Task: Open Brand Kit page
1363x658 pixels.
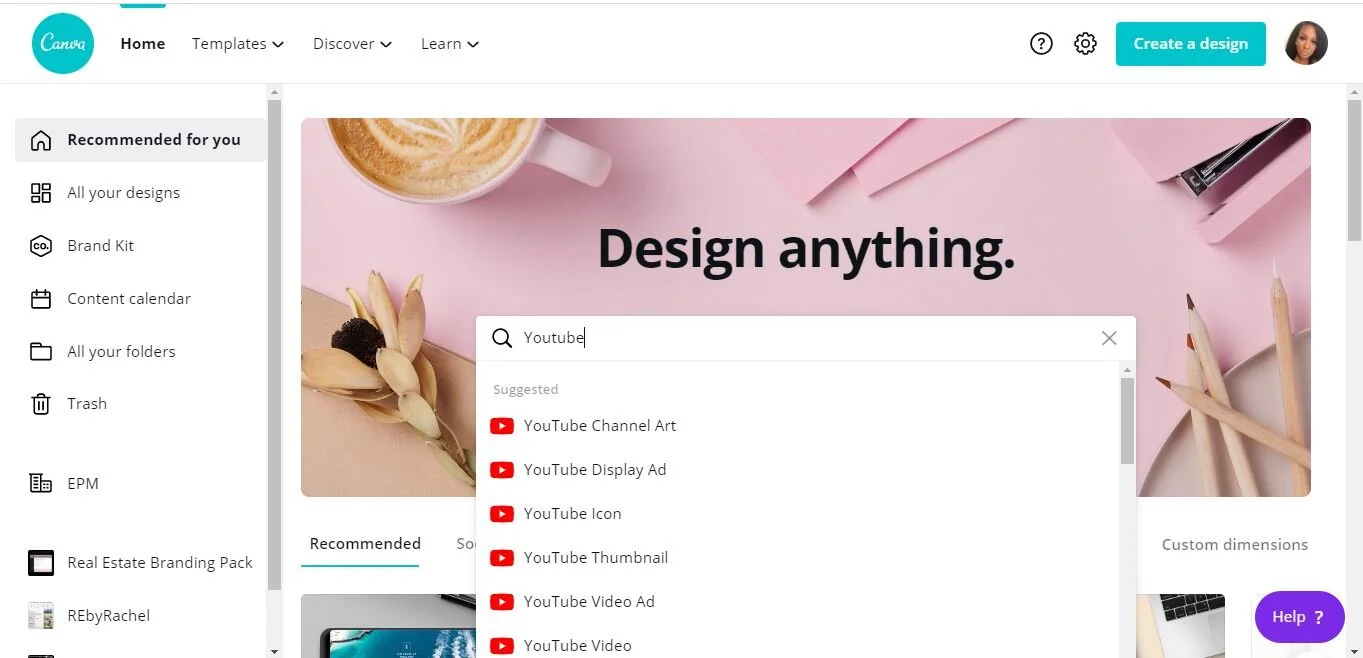Action: (x=100, y=246)
